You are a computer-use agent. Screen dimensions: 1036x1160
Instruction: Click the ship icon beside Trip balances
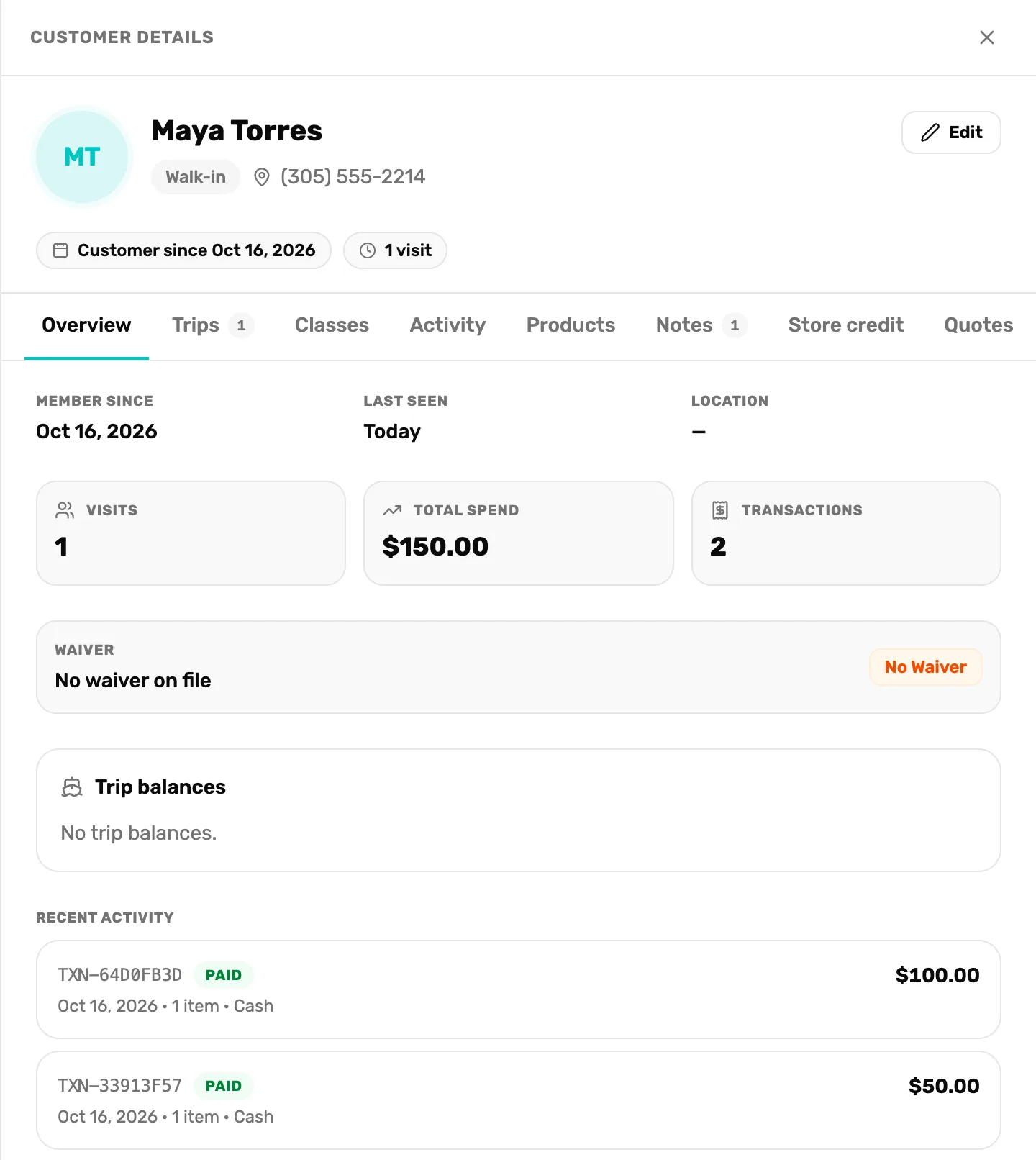(x=72, y=787)
